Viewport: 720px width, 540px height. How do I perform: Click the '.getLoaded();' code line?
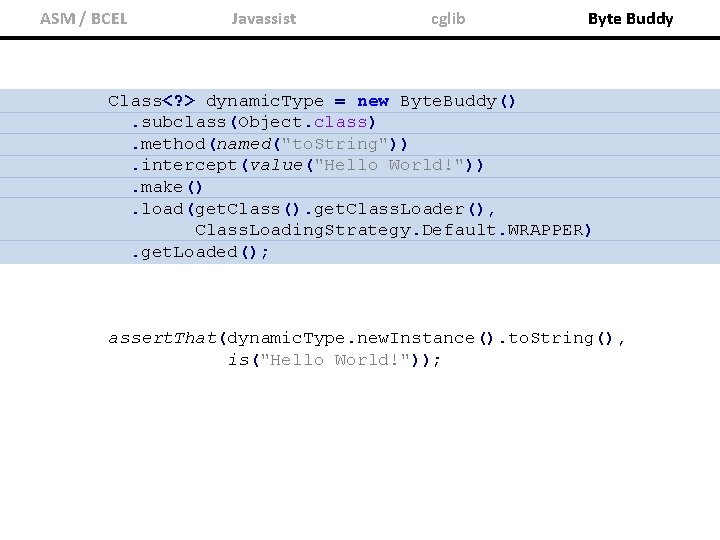coord(200,252)
